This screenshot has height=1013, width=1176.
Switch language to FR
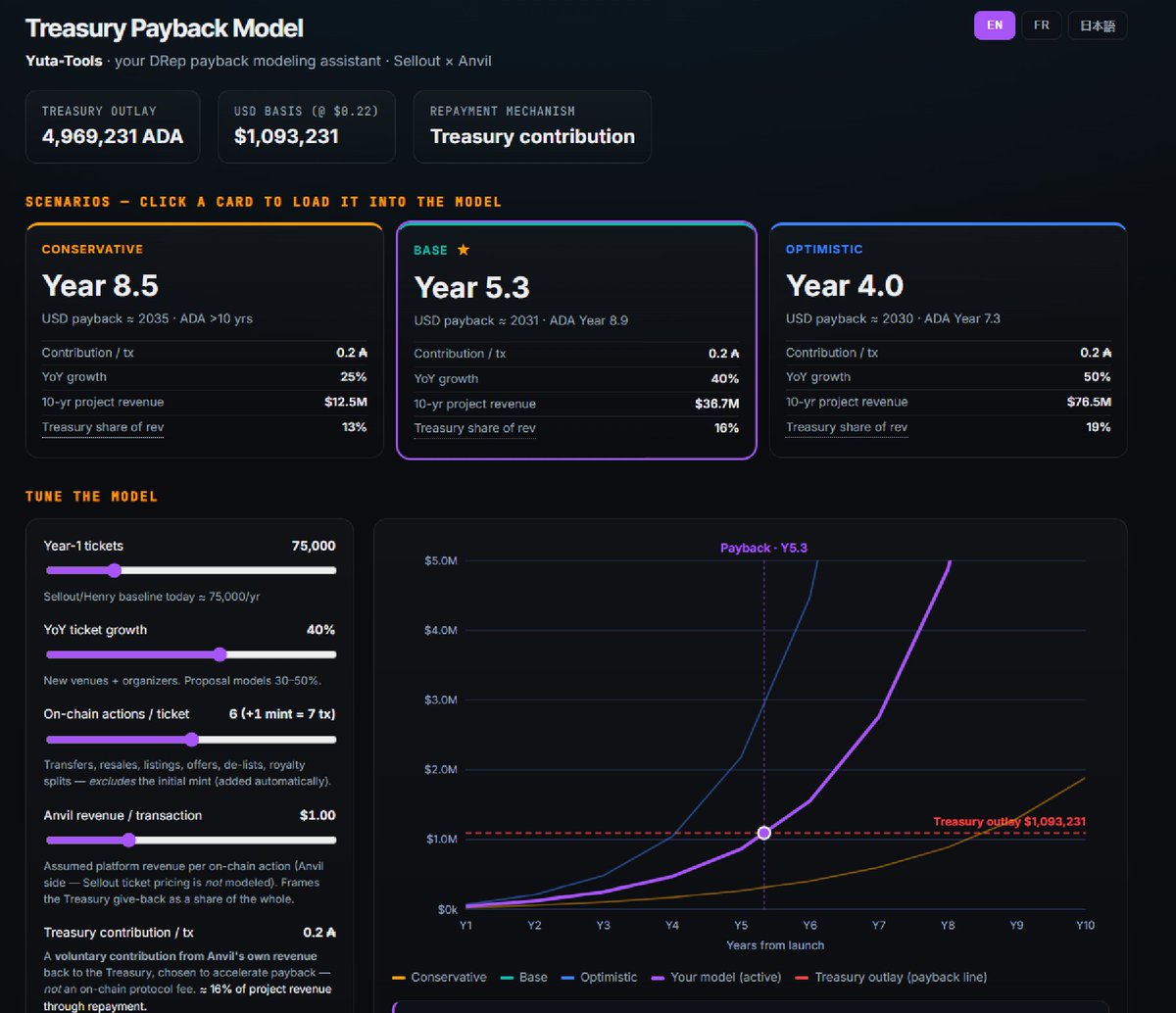click(x=1042, y=25)
